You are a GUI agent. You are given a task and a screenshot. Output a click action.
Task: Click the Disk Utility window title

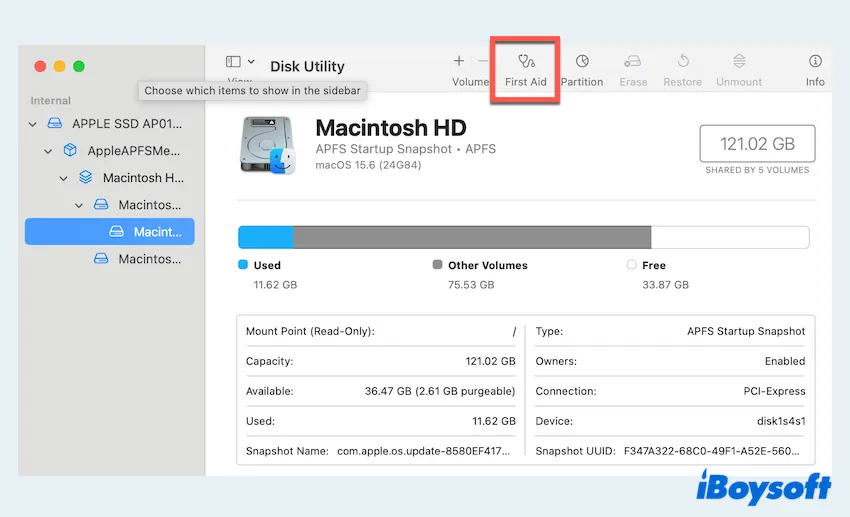307,66
